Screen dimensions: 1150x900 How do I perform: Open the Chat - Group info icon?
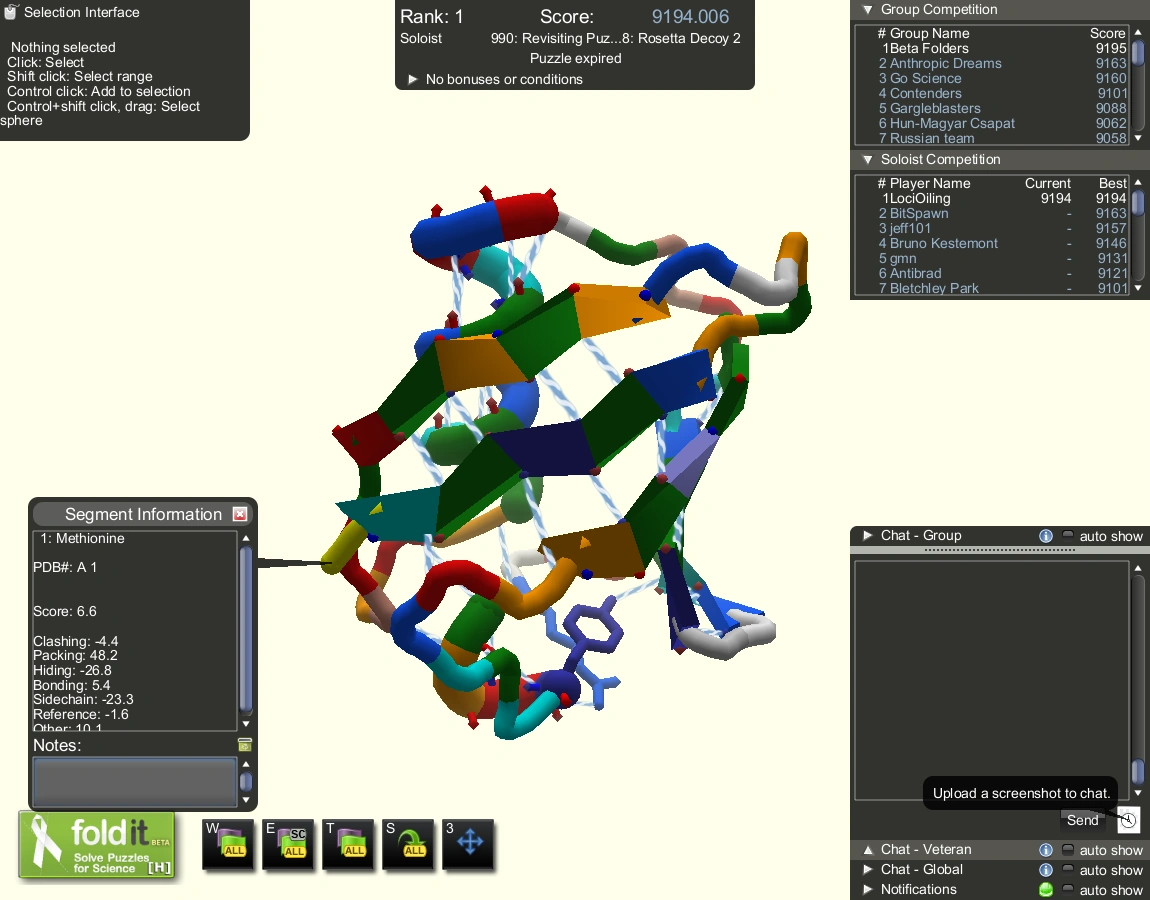(x=1046, y=535)
